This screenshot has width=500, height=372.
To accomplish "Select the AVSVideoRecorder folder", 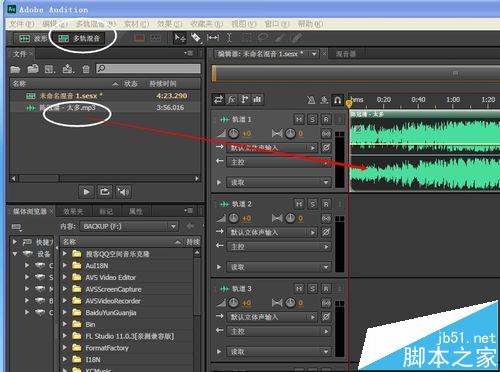I will point(113,301).
